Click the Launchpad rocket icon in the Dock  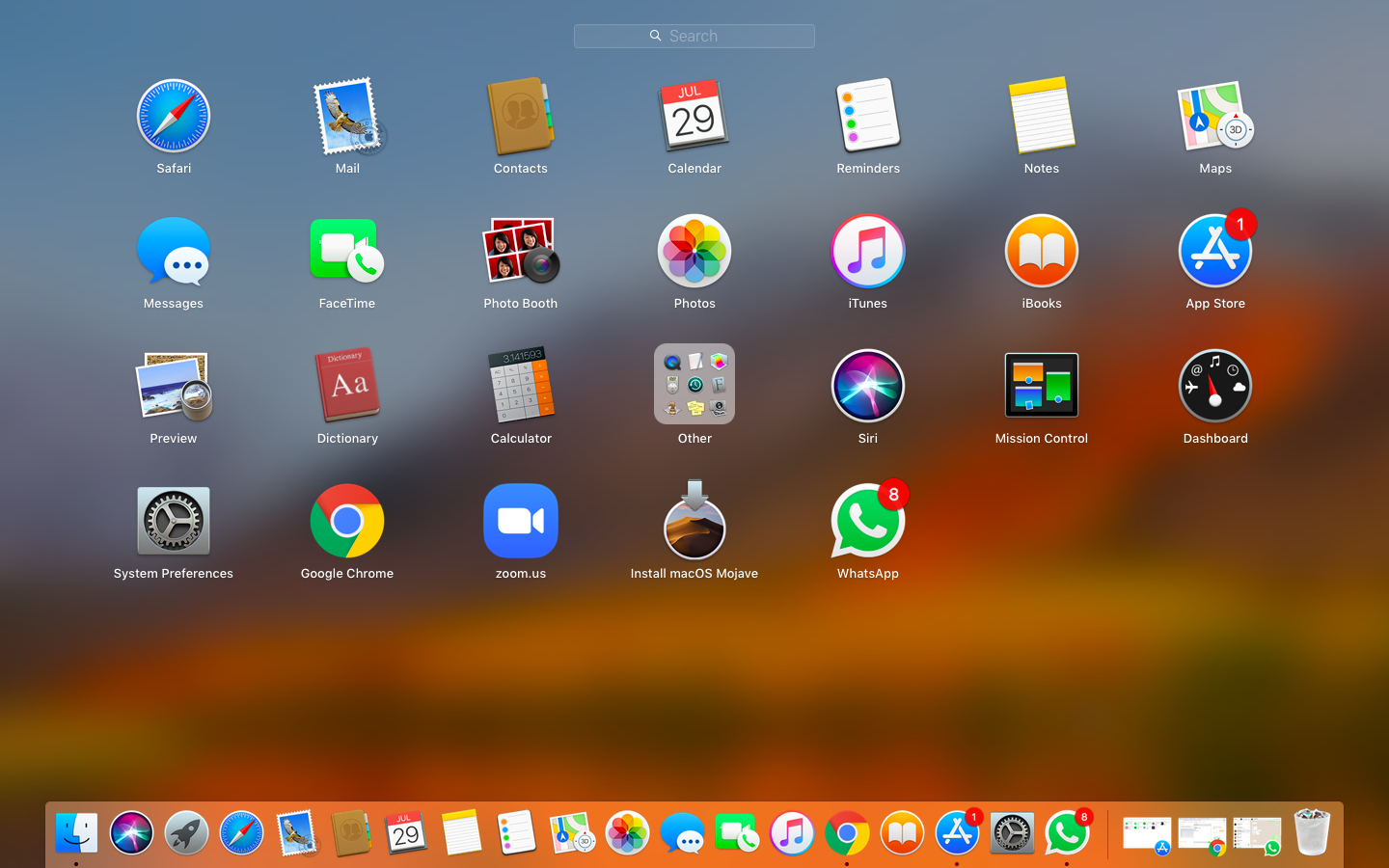(186, 832)
